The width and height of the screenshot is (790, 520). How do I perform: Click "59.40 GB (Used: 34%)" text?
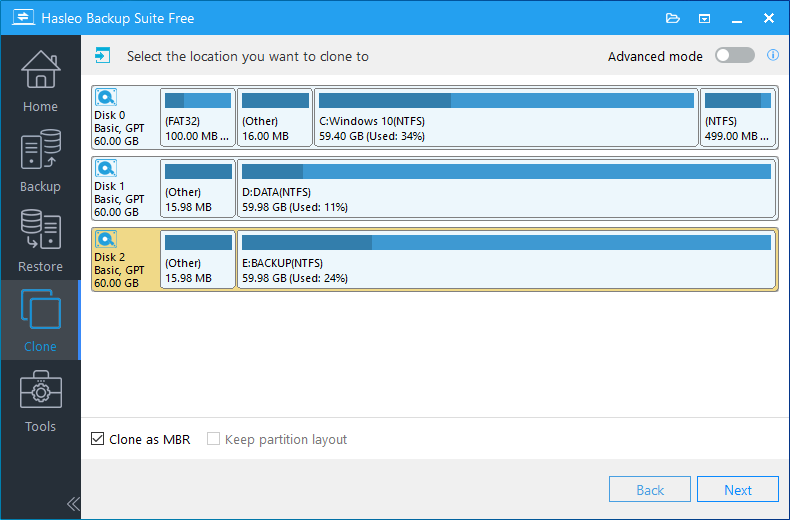372,136
